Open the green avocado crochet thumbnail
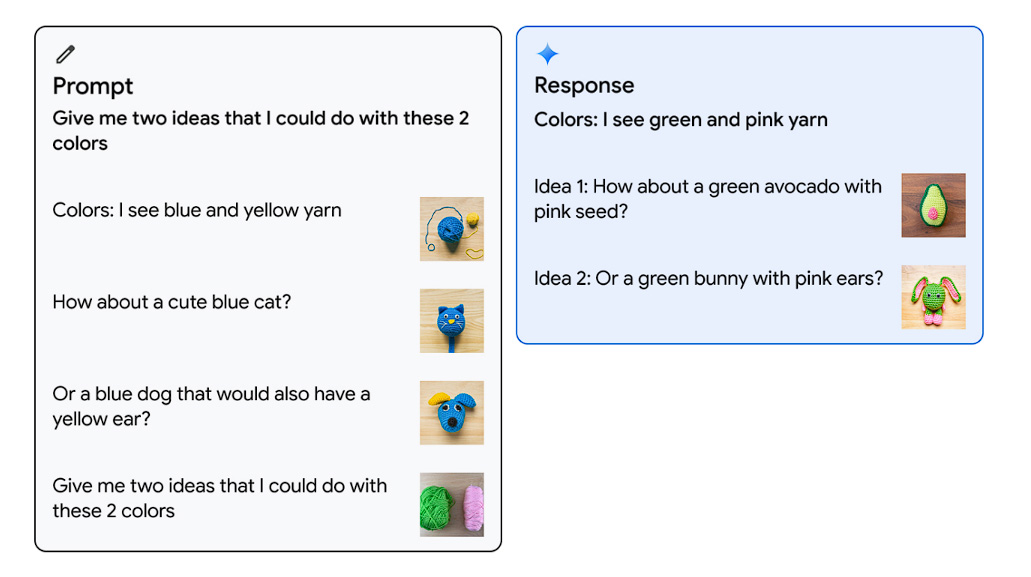This screenshot has height=577, width=1031. [x=933, y=205]
